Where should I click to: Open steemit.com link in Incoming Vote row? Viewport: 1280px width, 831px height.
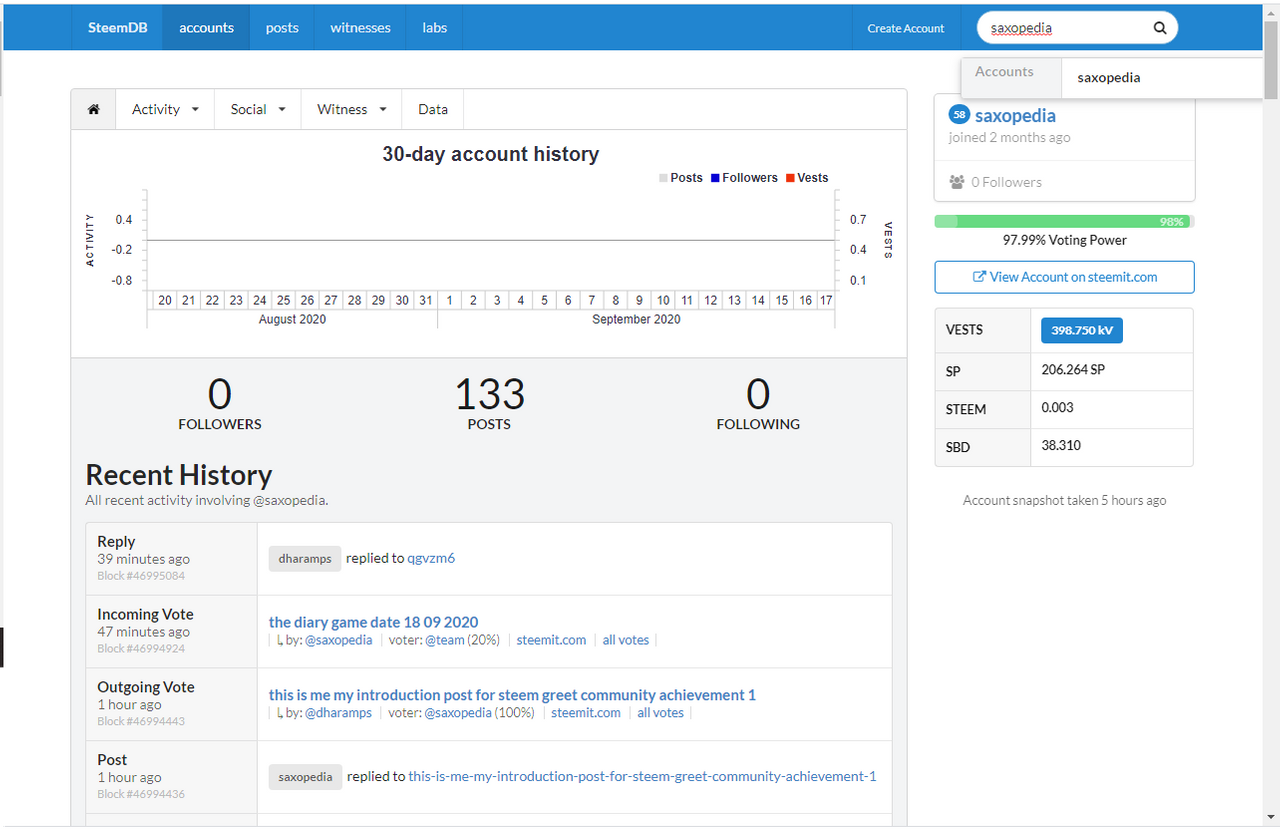[x=551, y=640]
